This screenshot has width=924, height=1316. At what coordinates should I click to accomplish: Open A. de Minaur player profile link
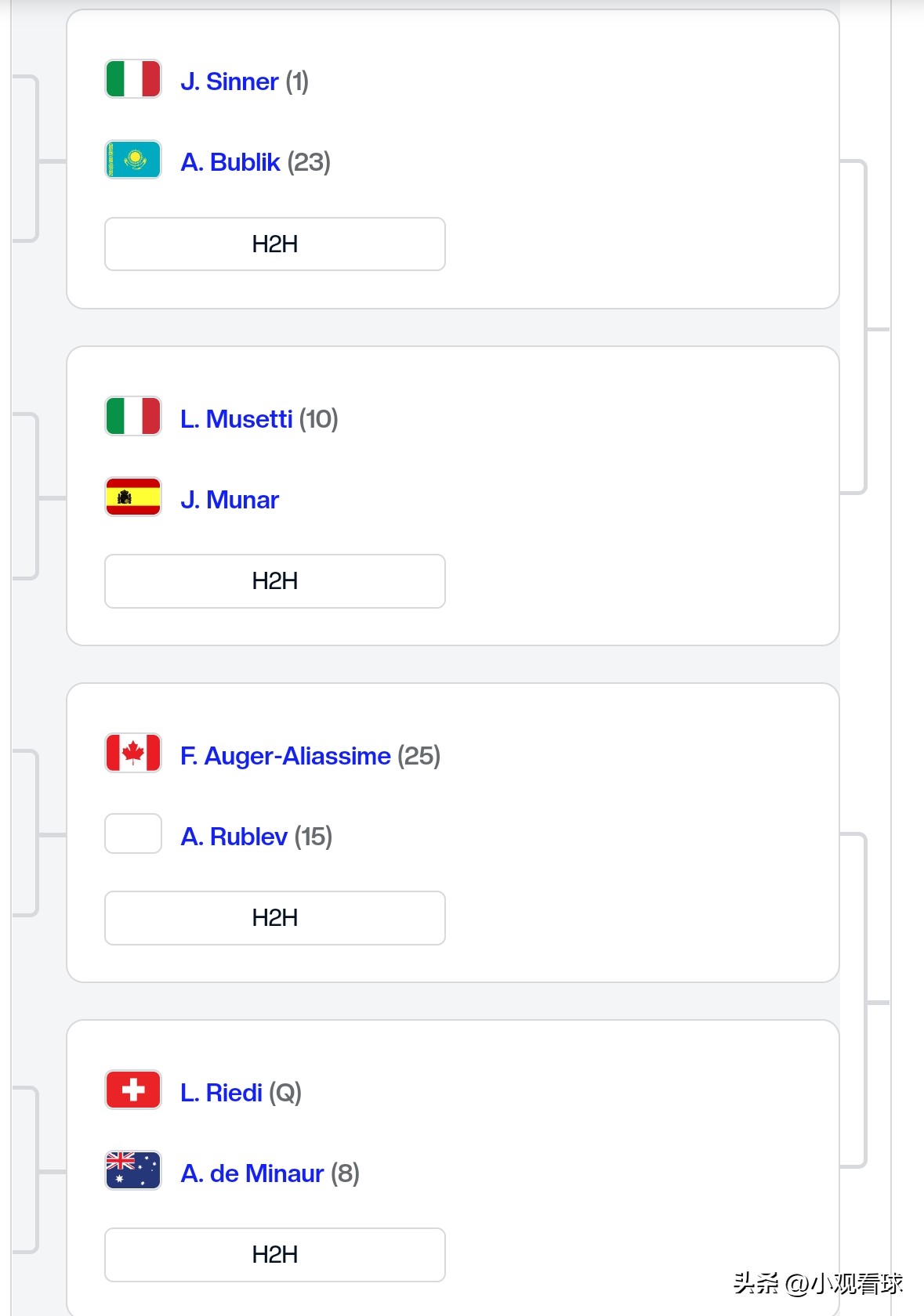252,1173
